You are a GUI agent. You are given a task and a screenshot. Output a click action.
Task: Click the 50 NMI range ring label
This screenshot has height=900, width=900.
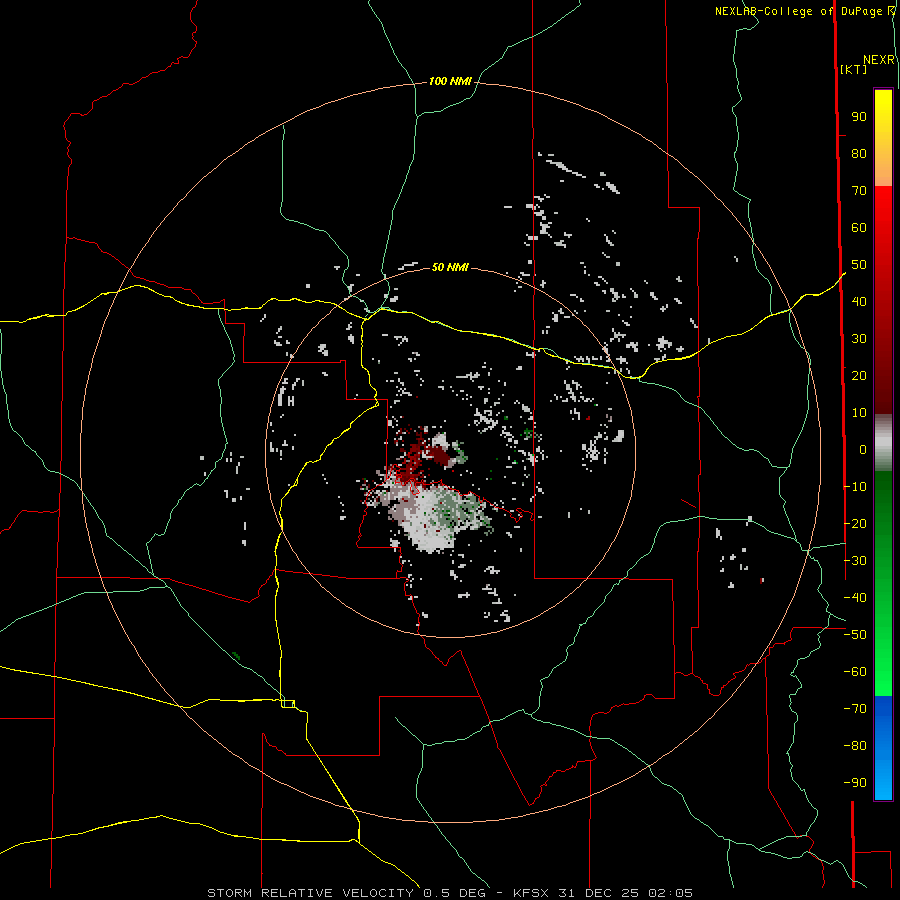click(450, 267)
